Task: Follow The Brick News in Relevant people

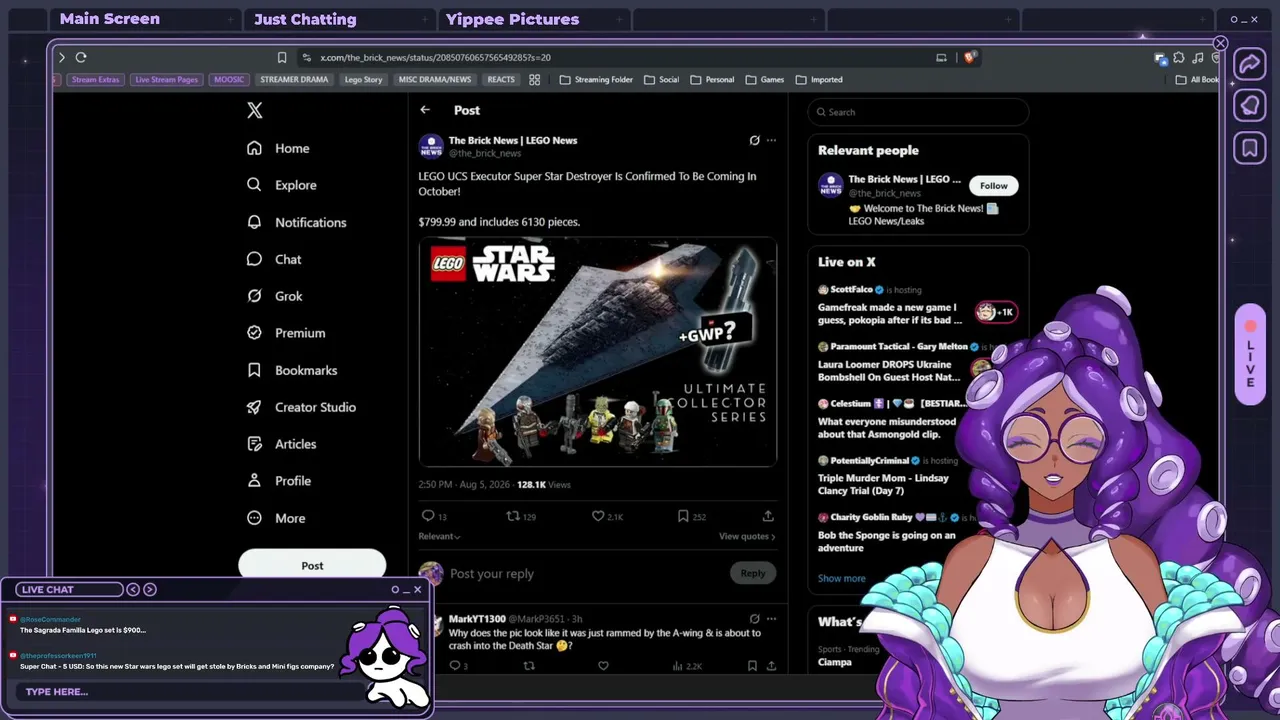Action: click(993, 185)
